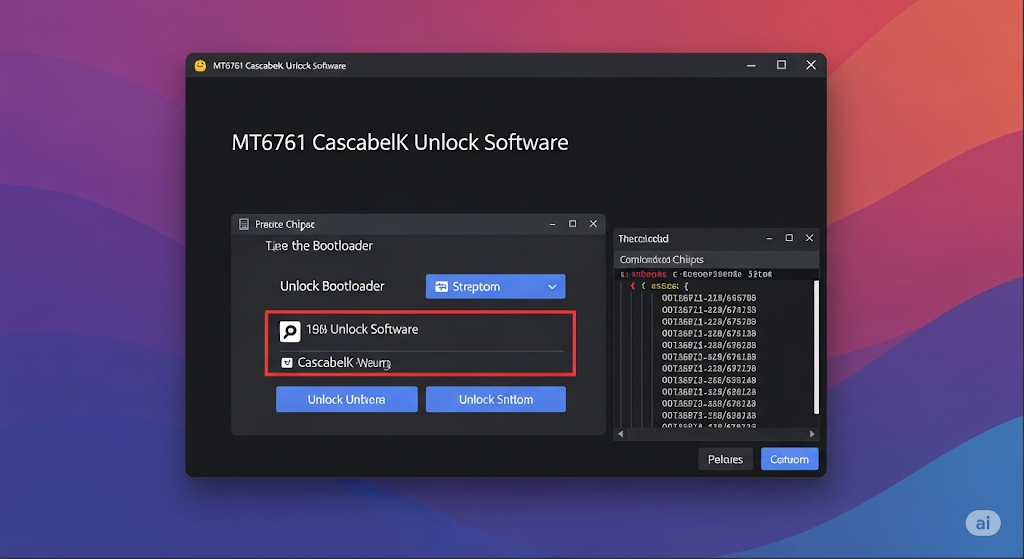Minimize the Precte Chipsc window
This screenshot has width=1024, height=559.
pyautogui.click(x=552, y=224)
